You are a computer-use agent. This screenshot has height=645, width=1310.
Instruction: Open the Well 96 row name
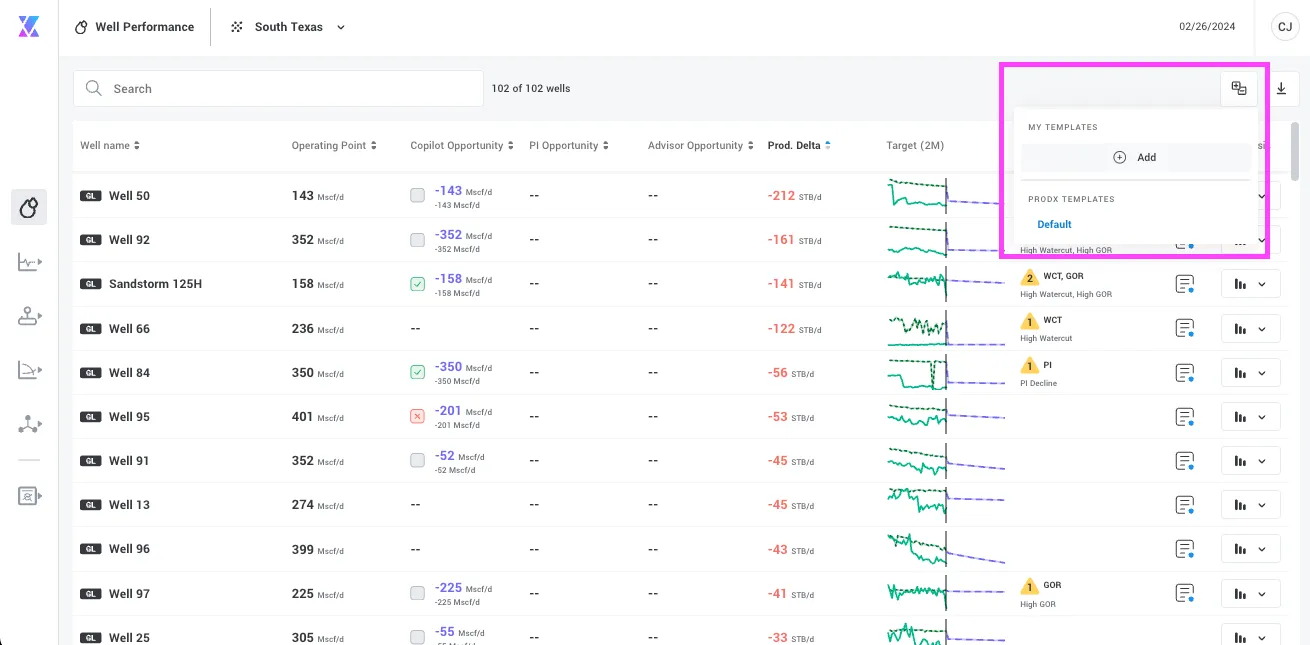click(129, 549)
